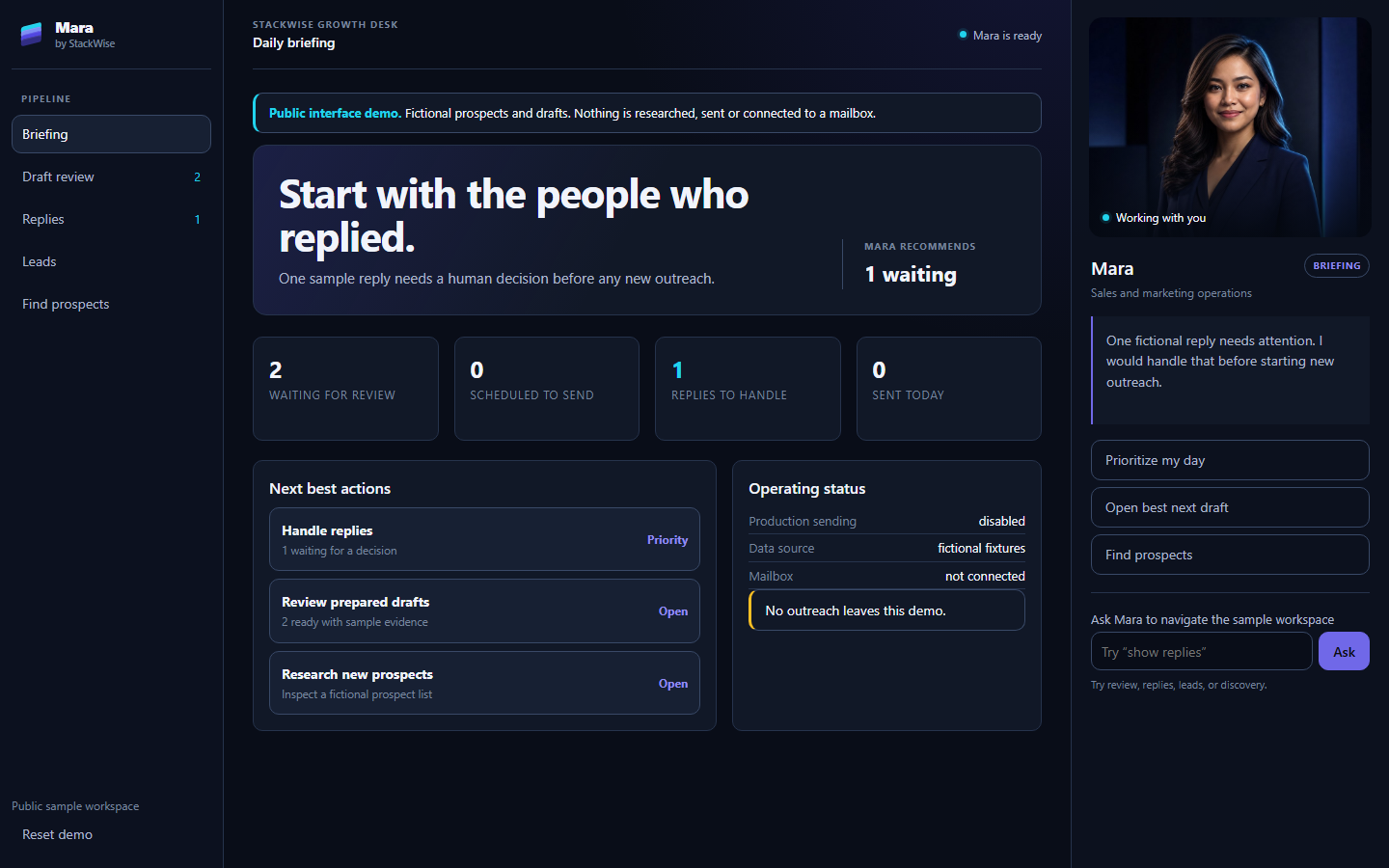Image resolution: width=1389 pixels, height=868 pixels.
Task: Select Leads in the sidebar
Action: point(111,261)
